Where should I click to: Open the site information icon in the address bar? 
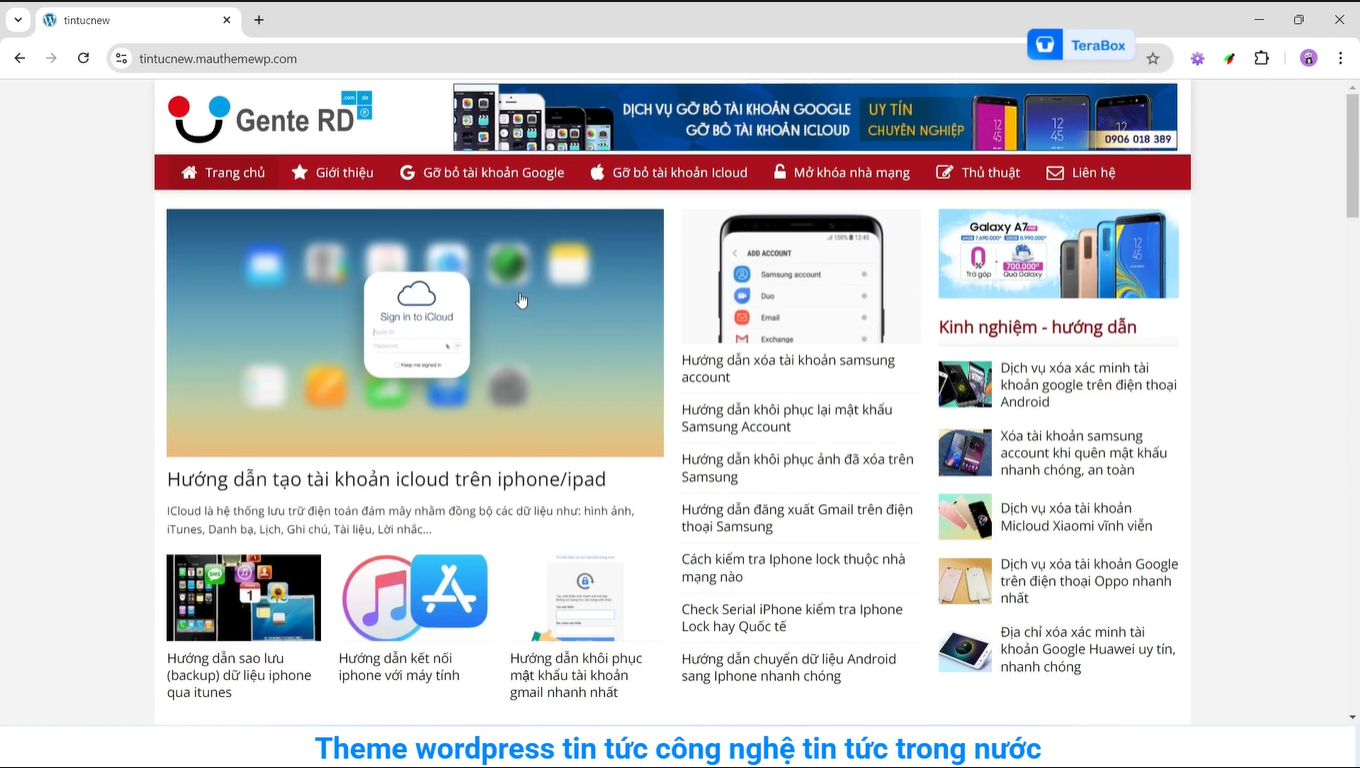(x=121, y=58)
